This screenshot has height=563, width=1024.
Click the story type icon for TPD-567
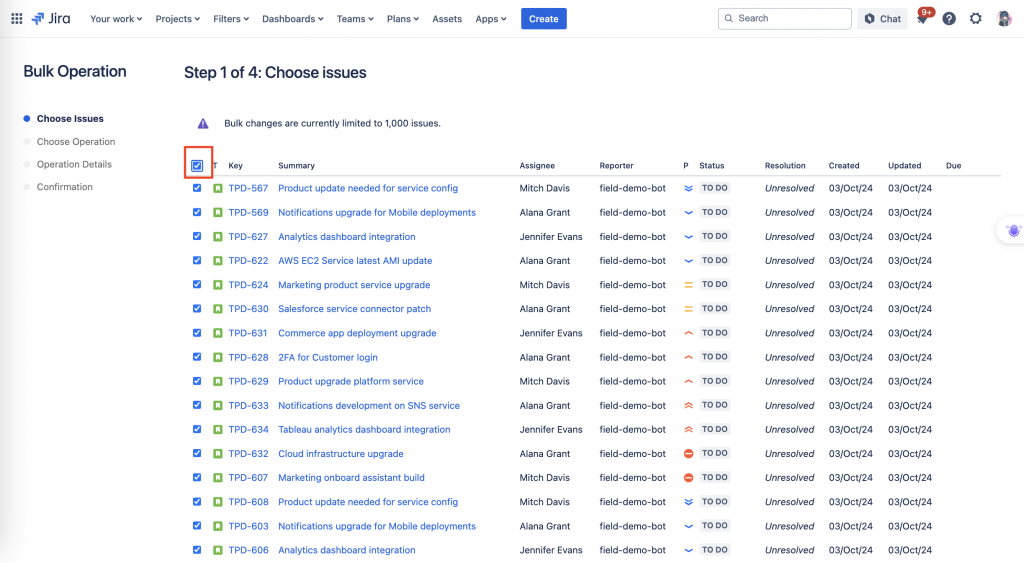point(217,189)
